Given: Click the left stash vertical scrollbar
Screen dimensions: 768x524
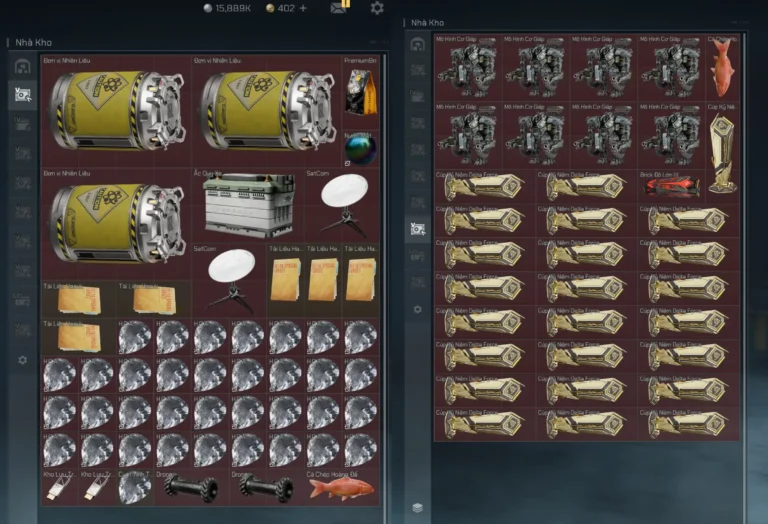Looking at the screenshot, I should tap(385, 289).
